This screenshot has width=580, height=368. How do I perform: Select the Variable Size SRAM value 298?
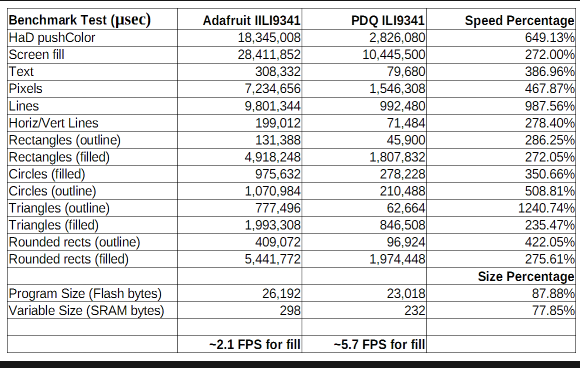290,311
